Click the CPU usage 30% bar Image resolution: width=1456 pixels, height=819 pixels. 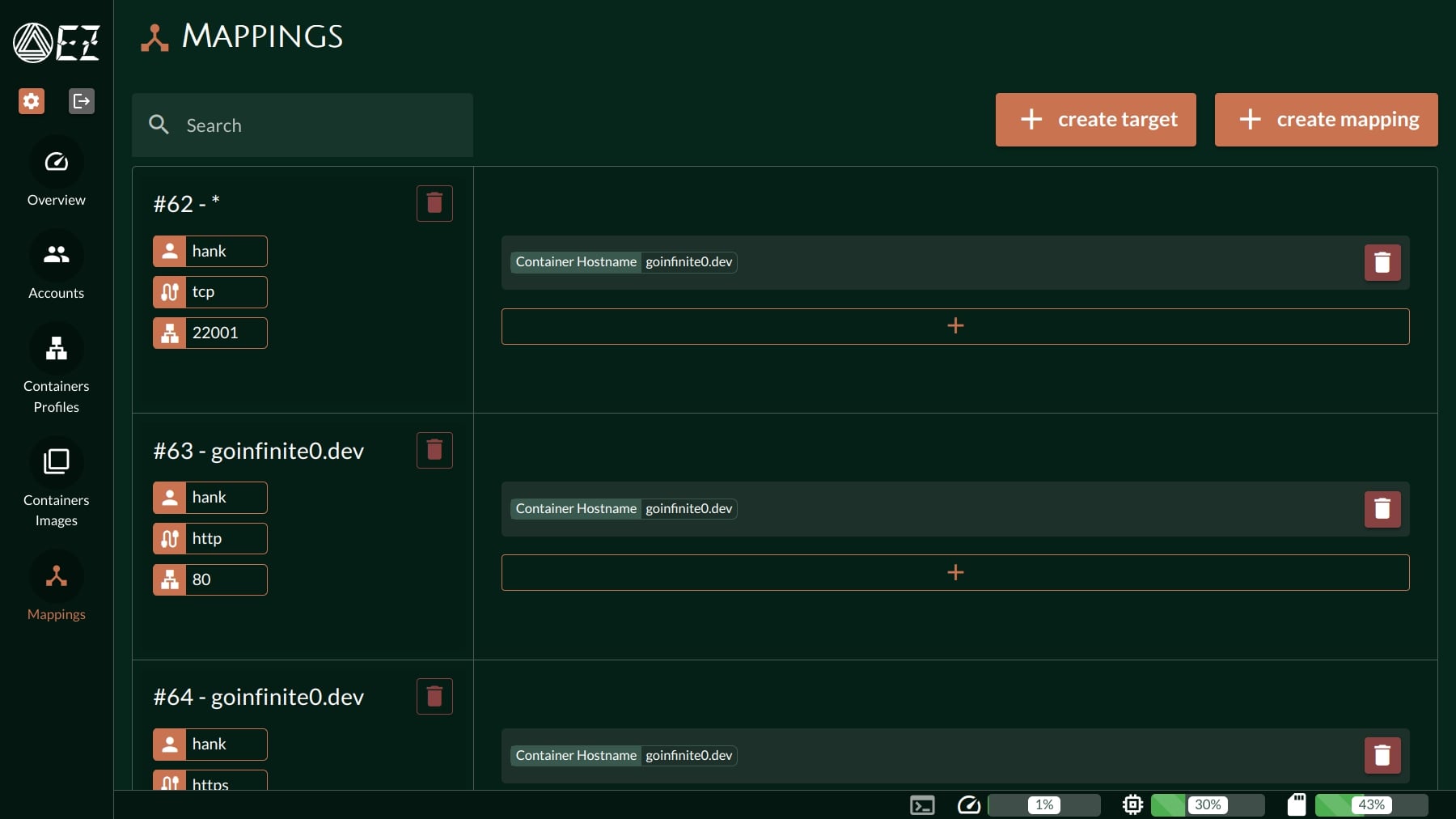pyautogui.click(x=1207, y=805)
